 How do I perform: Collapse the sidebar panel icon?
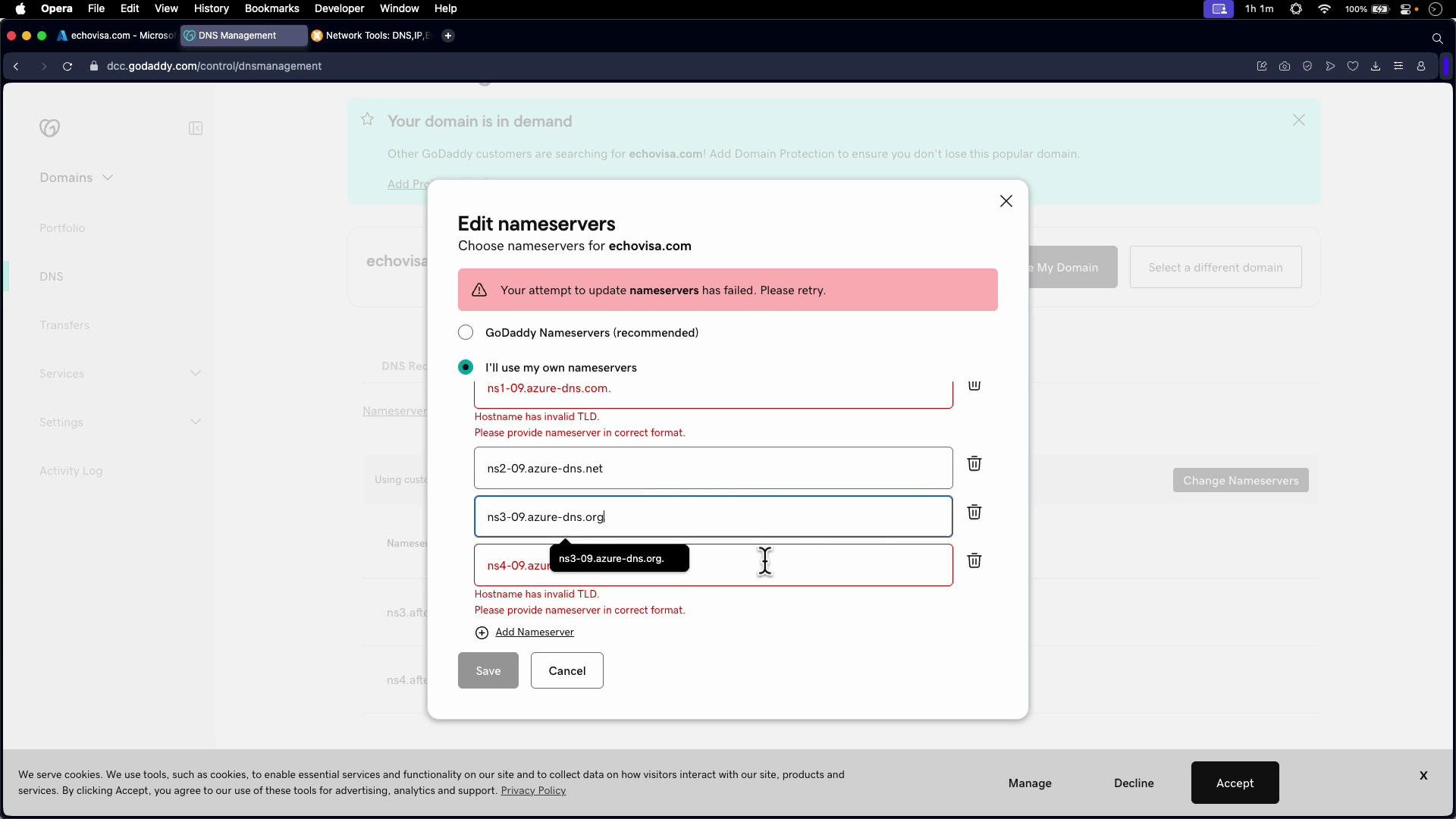click(196, 128)
